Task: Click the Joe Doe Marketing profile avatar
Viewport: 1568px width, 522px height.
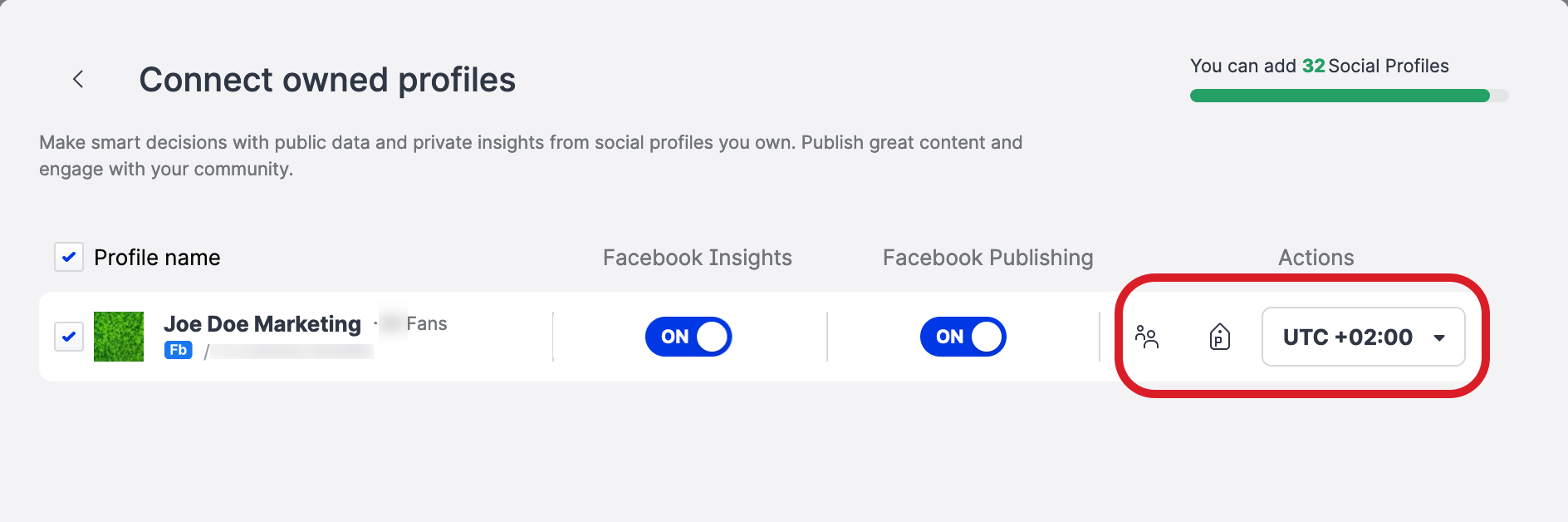Action: pos(118,336)
